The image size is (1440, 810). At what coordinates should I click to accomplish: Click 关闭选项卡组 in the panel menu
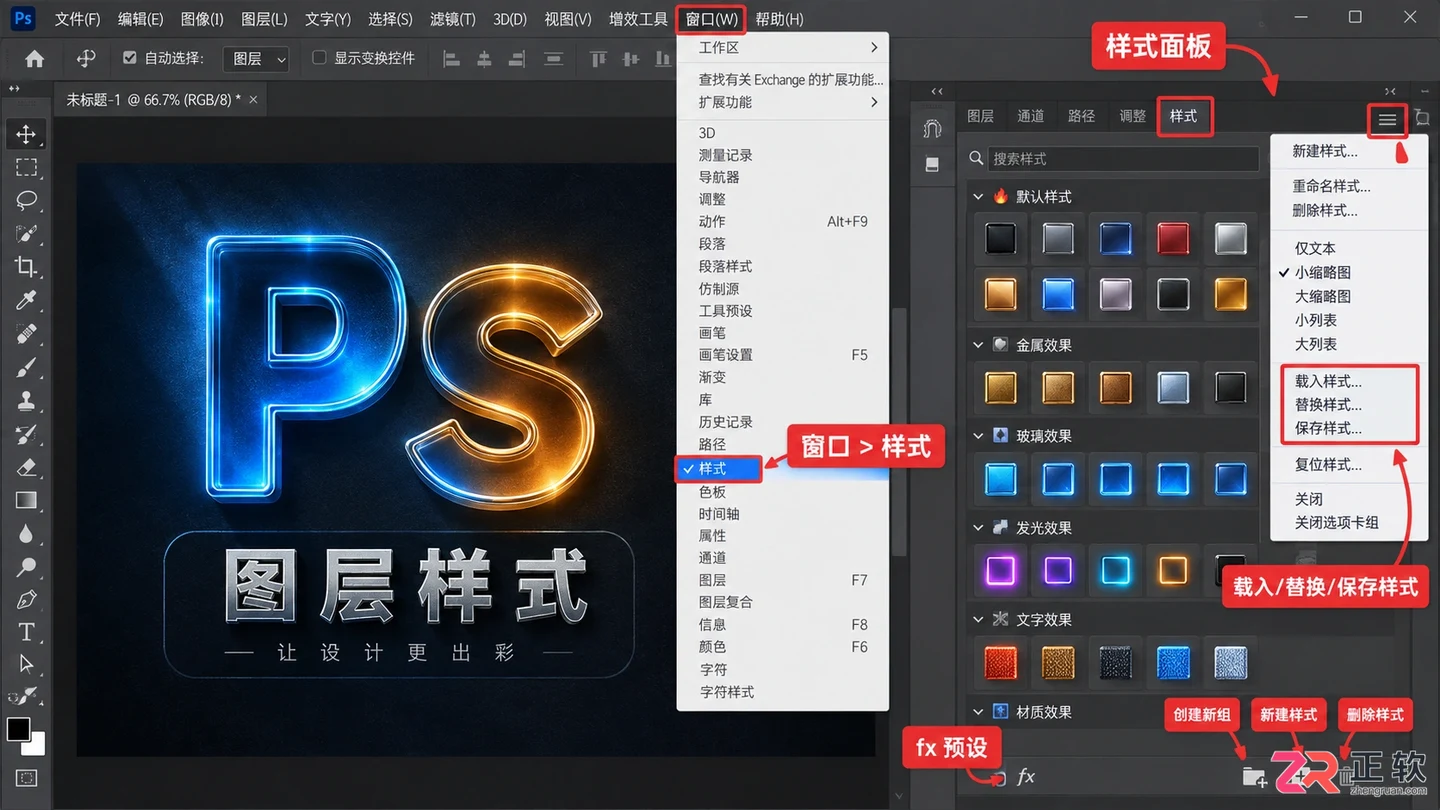pyautogui.click(x=1336, y=522)
